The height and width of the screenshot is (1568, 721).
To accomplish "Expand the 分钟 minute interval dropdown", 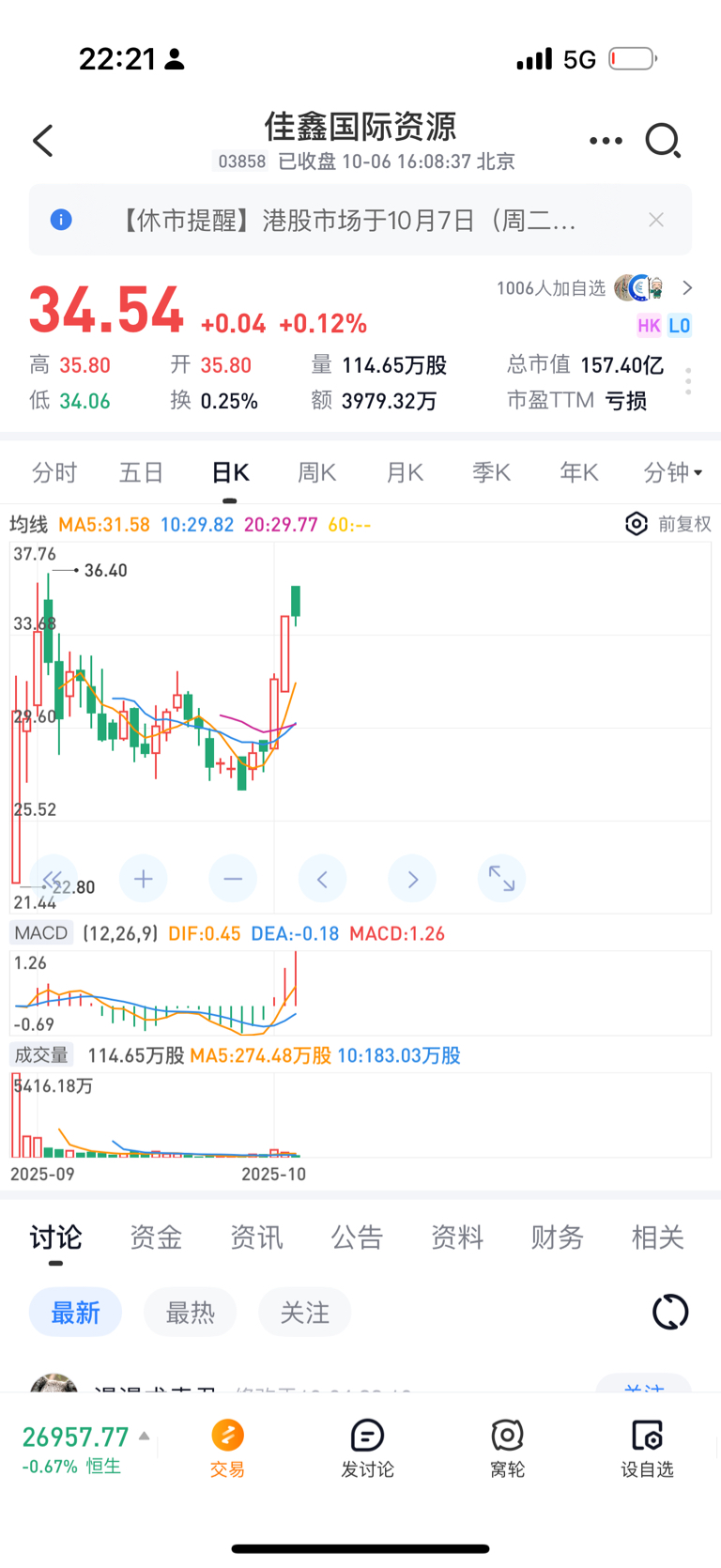I will tap(673, 472).
